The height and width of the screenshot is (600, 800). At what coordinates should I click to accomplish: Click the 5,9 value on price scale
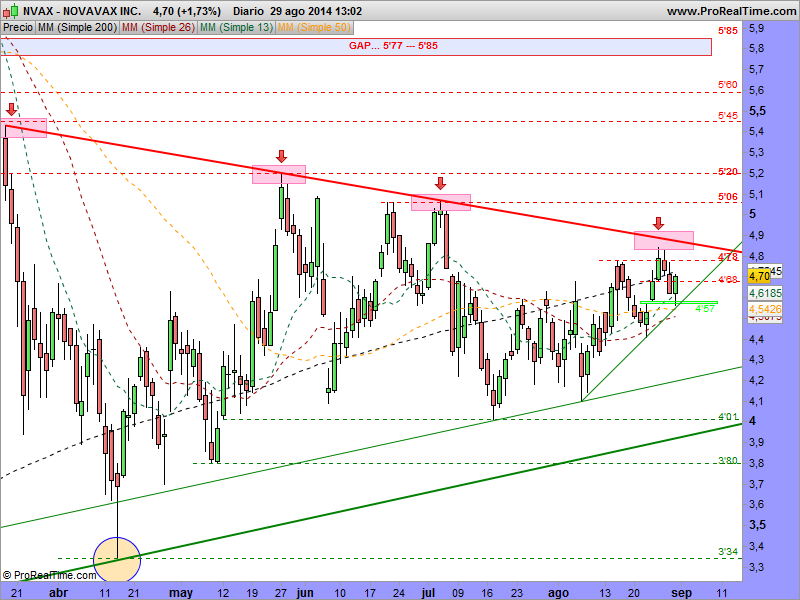tap(757, 29)
